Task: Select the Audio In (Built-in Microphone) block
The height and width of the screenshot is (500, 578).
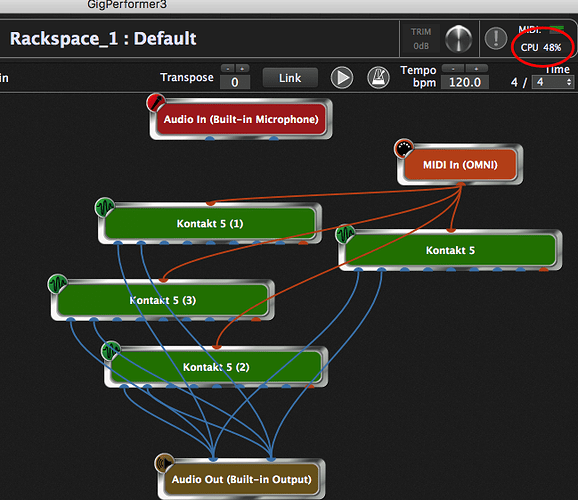Action: click(x=241, y=119)
